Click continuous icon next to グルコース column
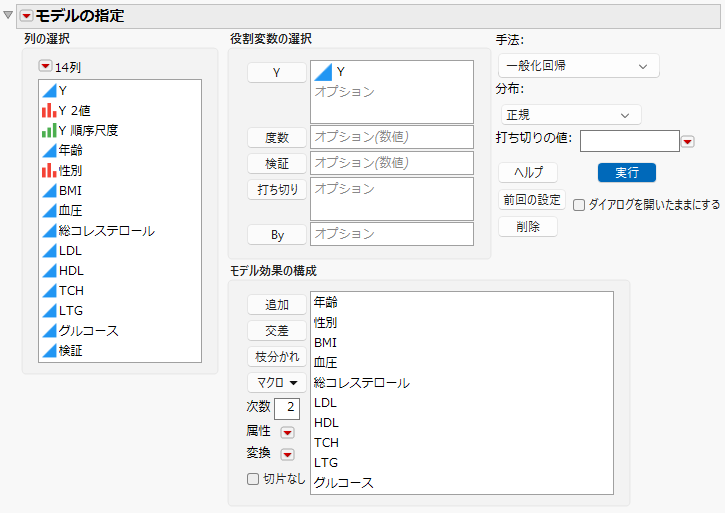This screenshot has width=725, height=513. point(49,331)
